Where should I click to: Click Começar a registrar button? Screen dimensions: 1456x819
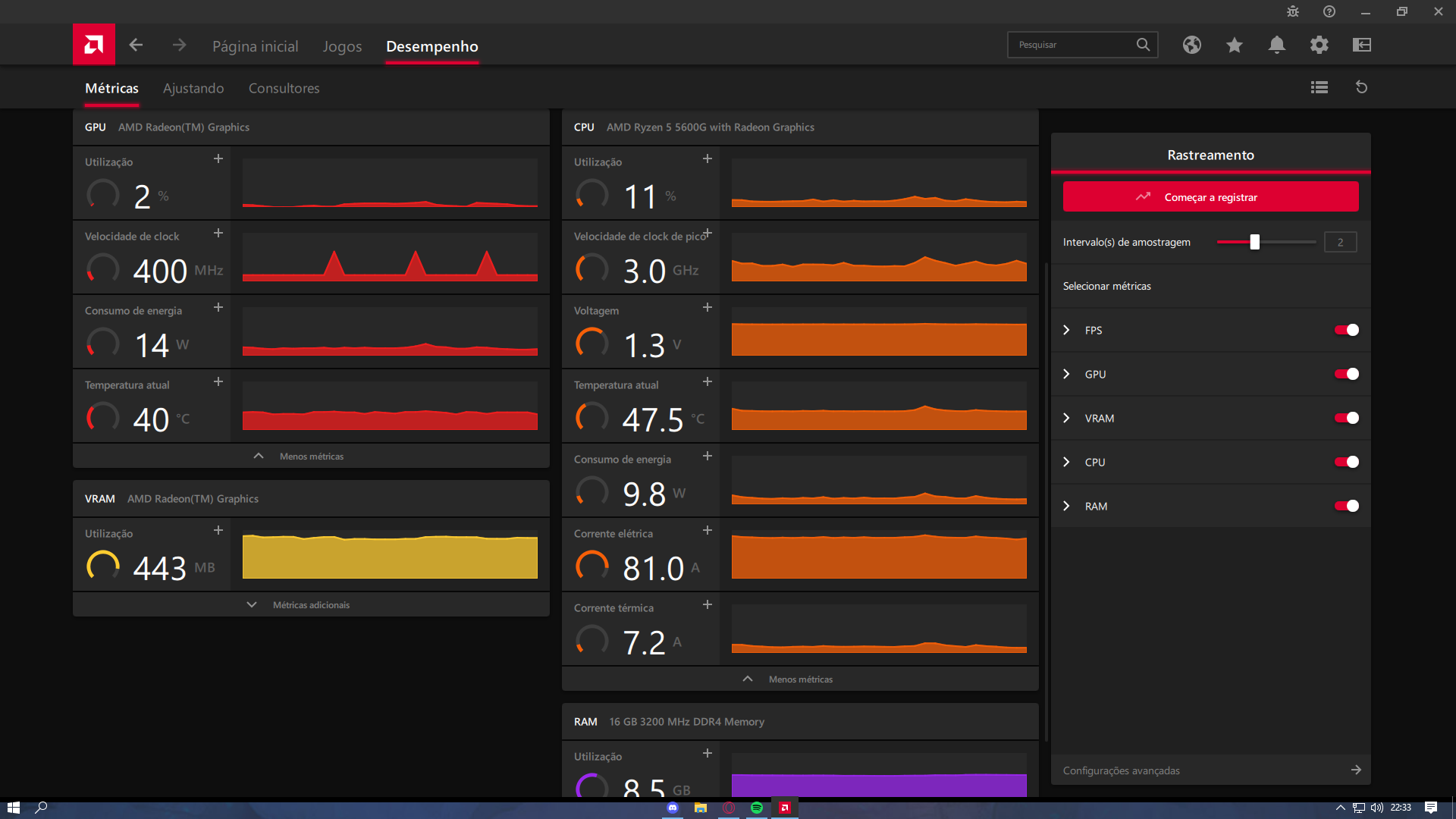[1210, 196]
